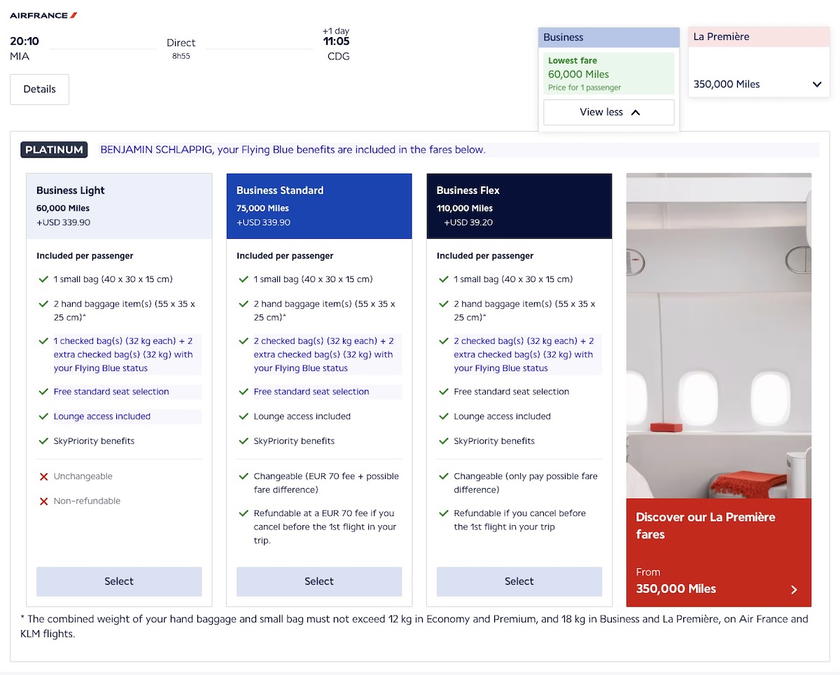Click checkmark beside Business Flex lounge access

(444, 416)
